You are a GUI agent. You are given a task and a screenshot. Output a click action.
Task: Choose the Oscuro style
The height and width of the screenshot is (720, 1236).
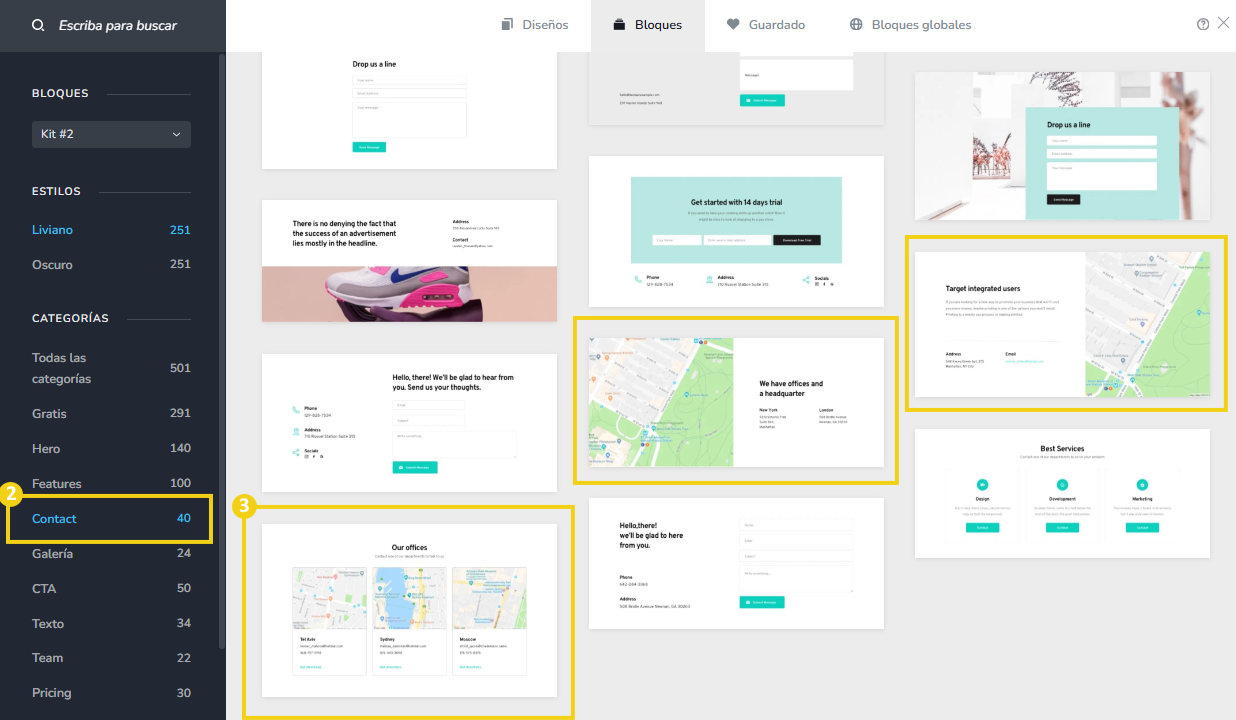[x=52, y=265]
